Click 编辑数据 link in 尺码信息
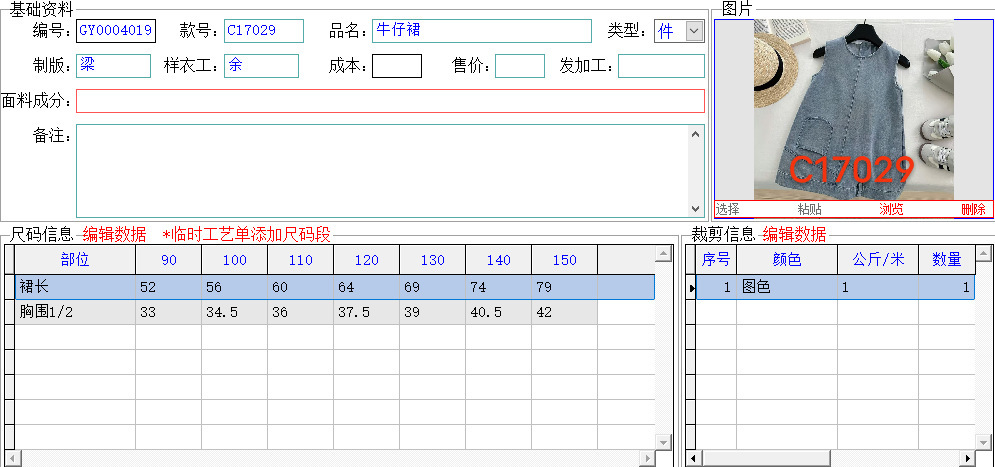The width and height of the screenshot is (995, 467). (114, 235)
